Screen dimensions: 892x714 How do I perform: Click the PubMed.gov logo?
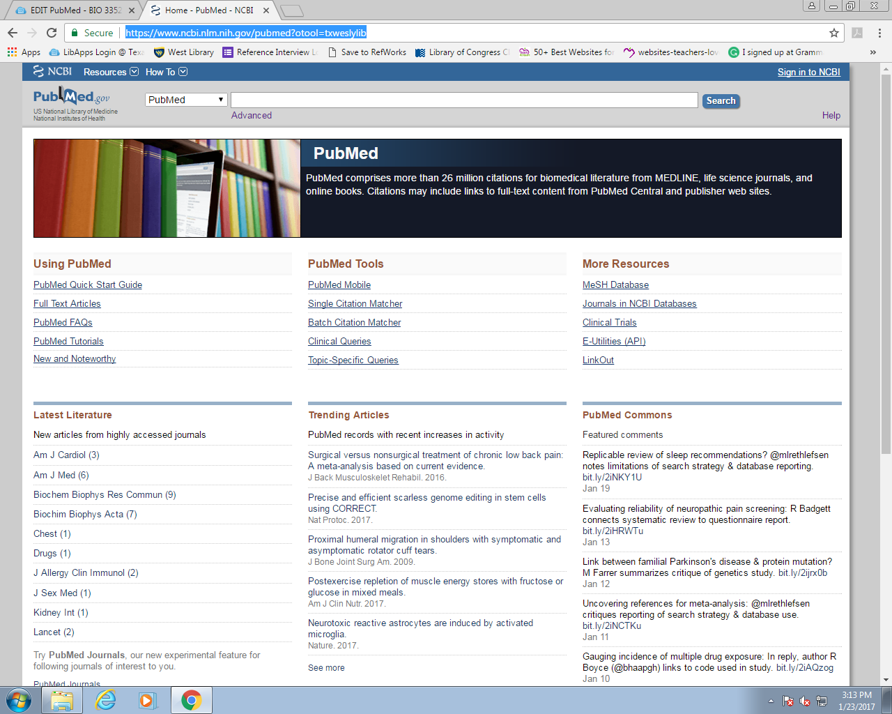[71, 97]
